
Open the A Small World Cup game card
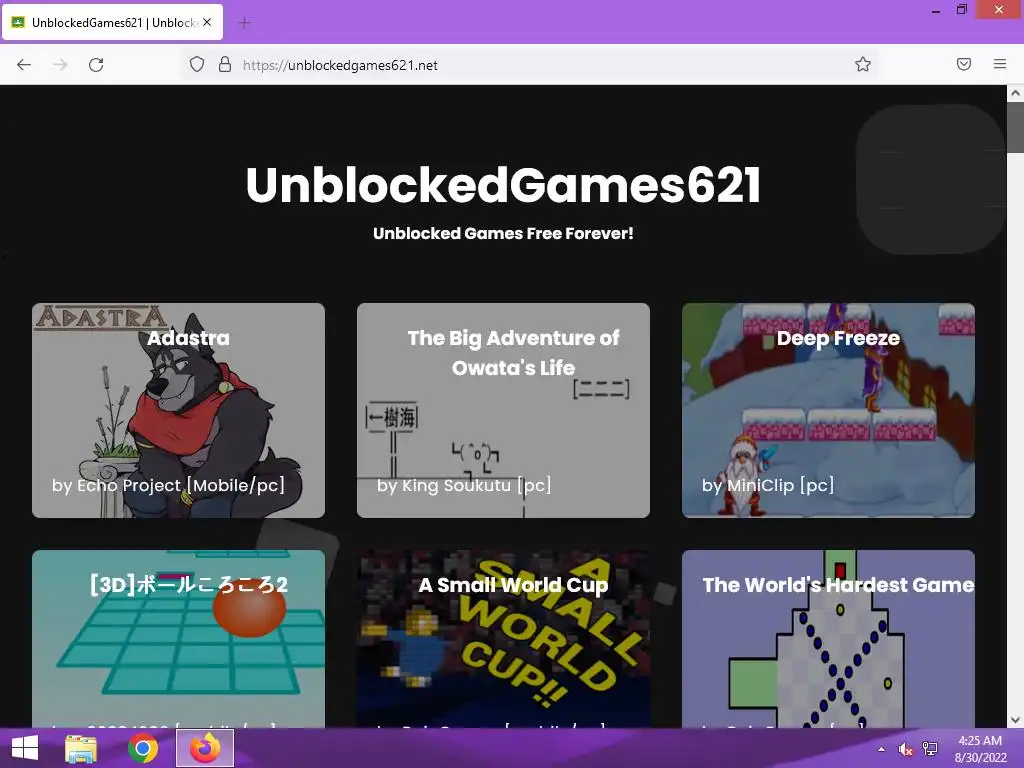pyautogui.click(x=503, y=639)
